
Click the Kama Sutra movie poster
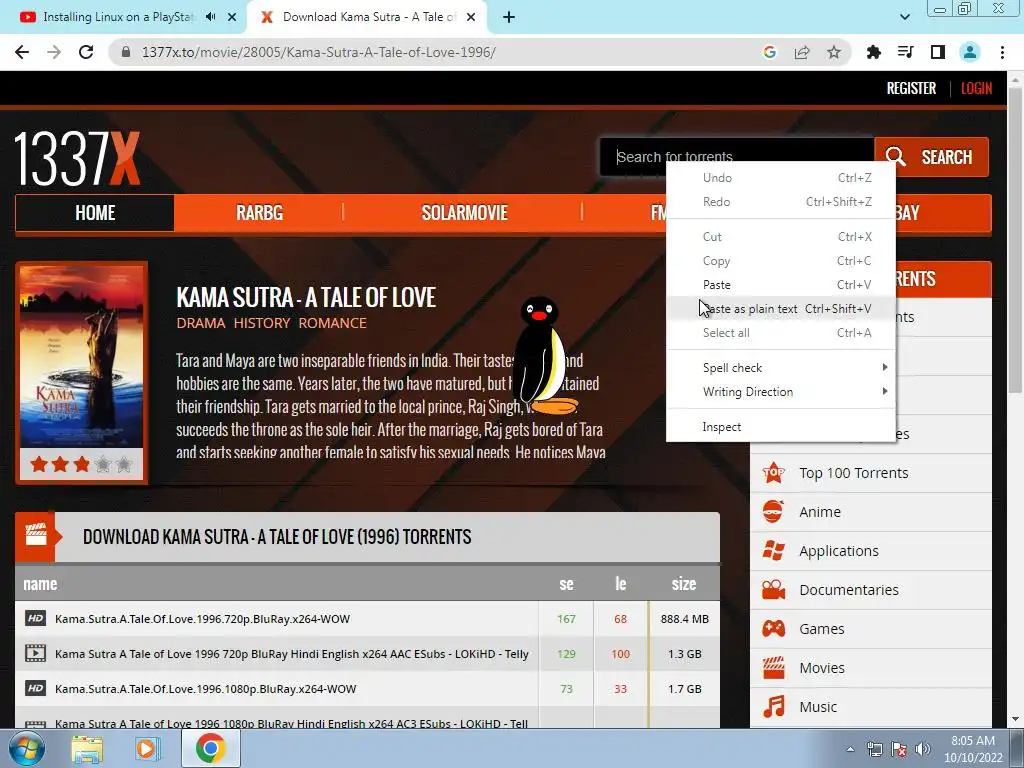[82, 357]
